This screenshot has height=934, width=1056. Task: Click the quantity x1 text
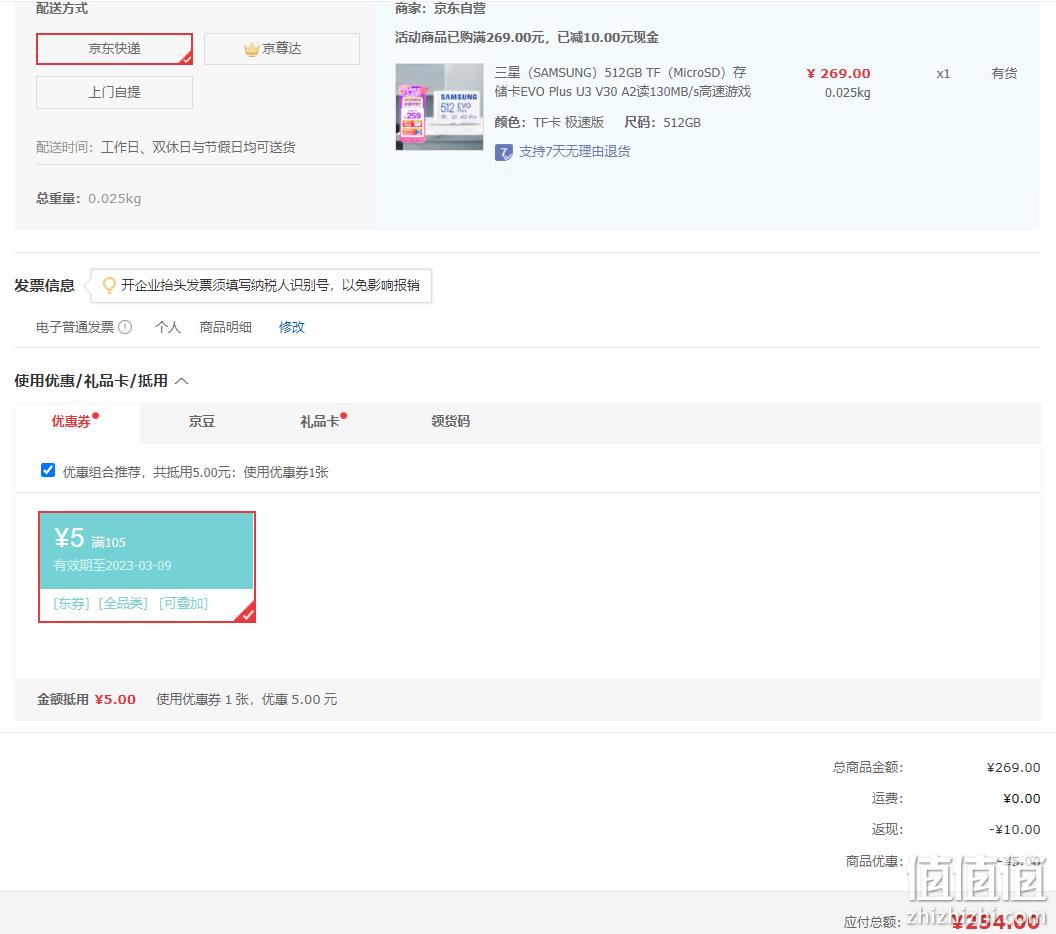click(943, 74)
